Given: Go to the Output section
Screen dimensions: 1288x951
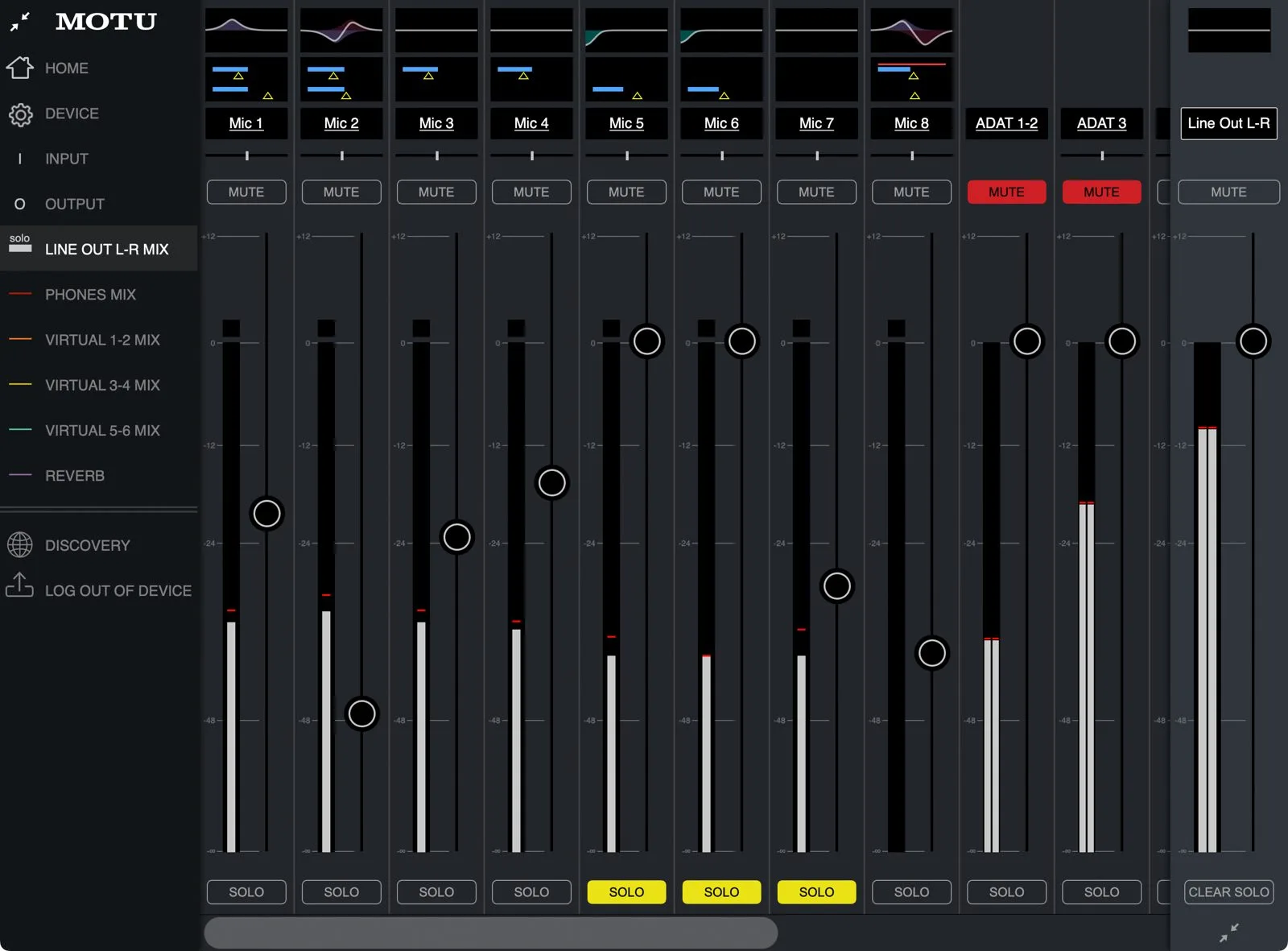Looking at the screenshot, I should pyautogui.click(x=98, y=204).
